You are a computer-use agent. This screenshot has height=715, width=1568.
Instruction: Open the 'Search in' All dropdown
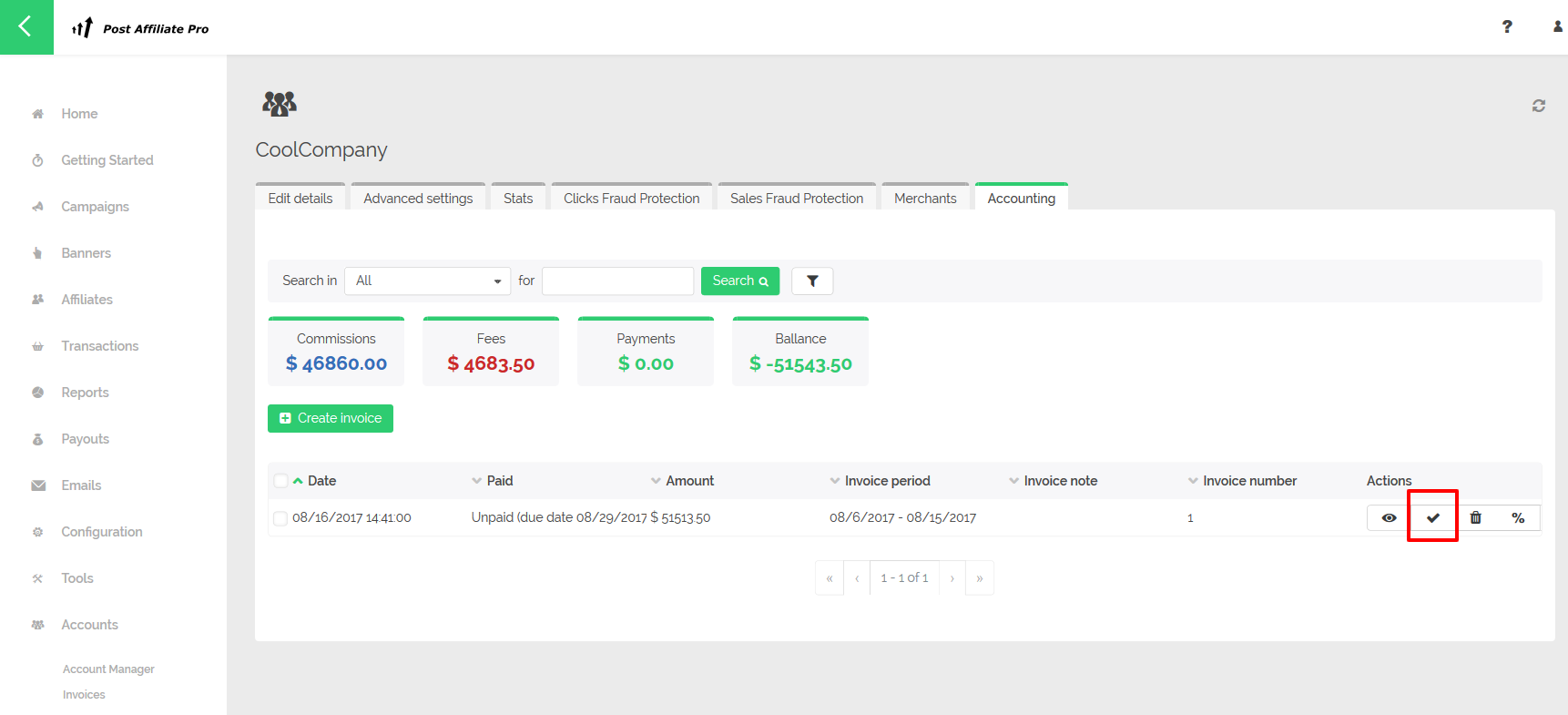click(427, 281)
